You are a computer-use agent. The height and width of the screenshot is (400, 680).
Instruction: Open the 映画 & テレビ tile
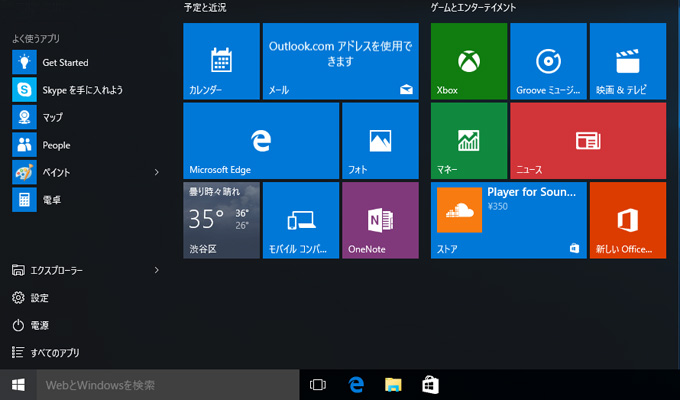point(628,61)
